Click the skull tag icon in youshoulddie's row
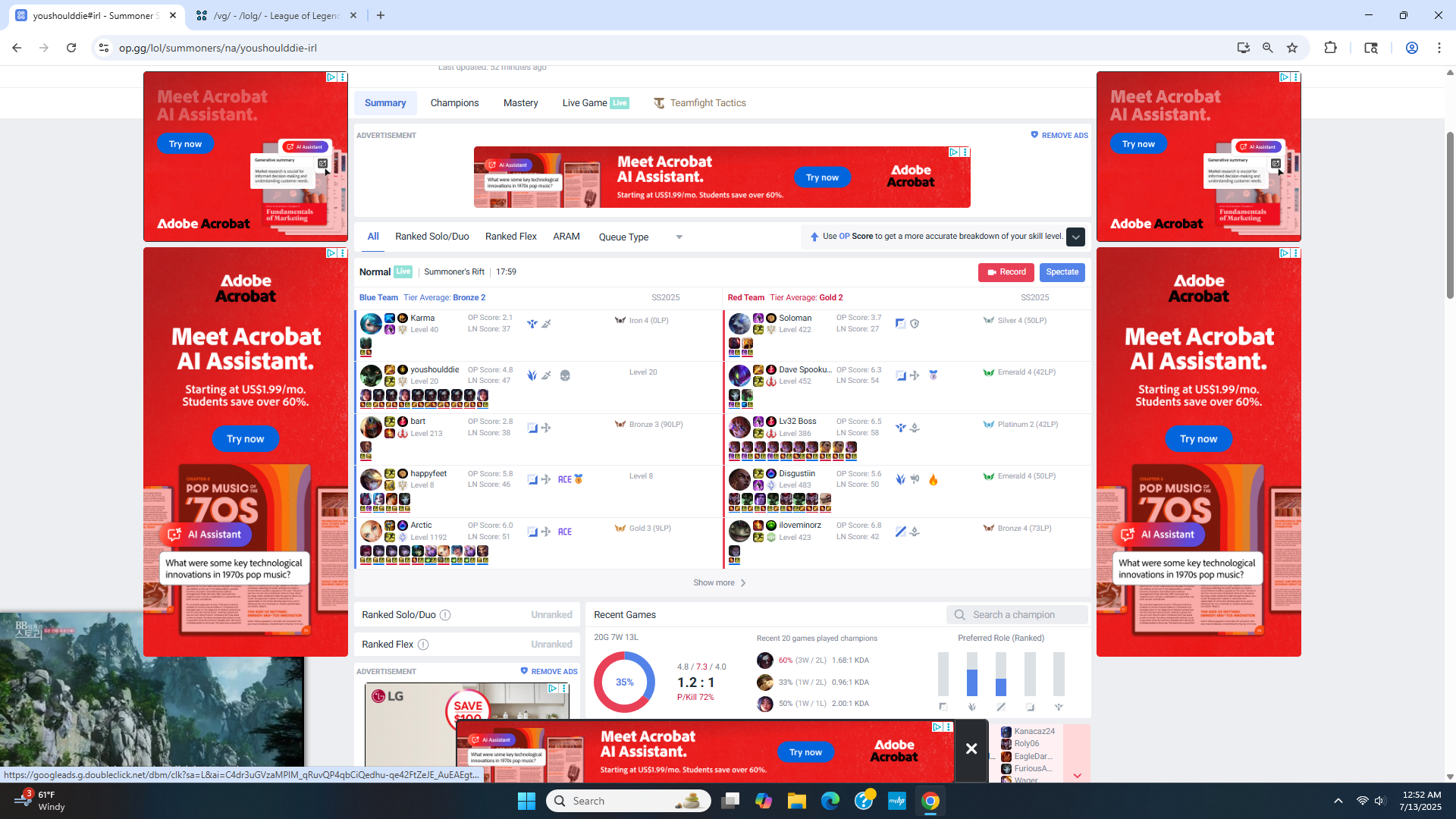Image resolution: width=1456 pixels, height=819 pixels. pos(565,375)
